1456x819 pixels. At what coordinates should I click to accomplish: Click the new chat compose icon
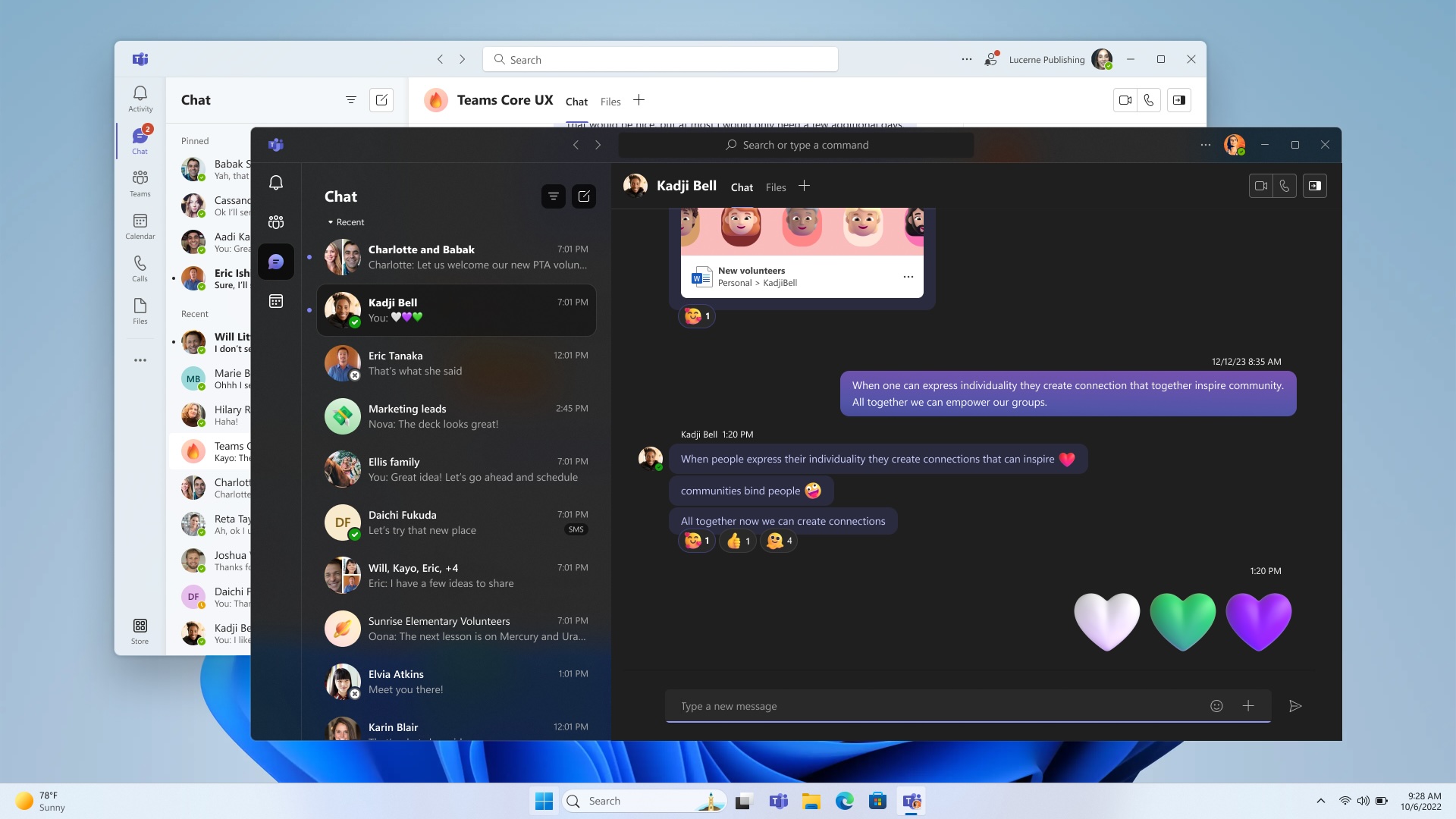click(583, 196)
